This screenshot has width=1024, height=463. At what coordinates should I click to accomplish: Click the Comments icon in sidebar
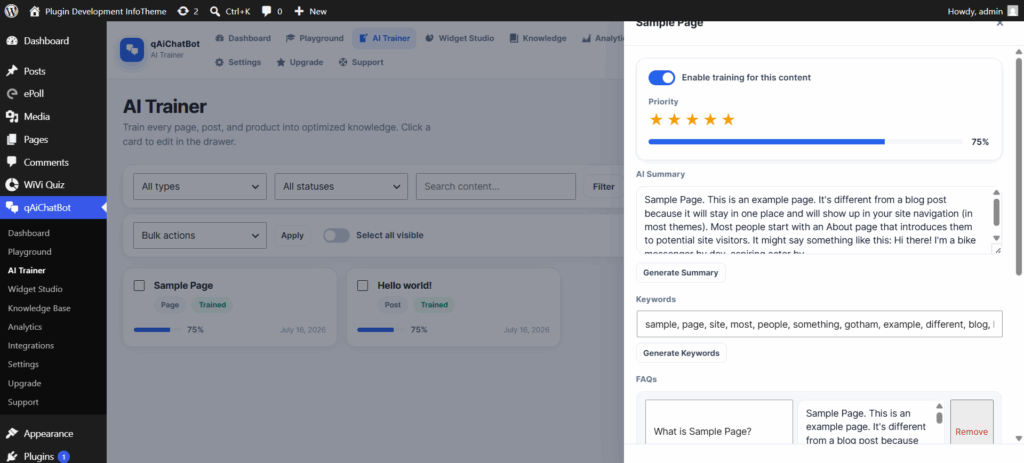12,163
